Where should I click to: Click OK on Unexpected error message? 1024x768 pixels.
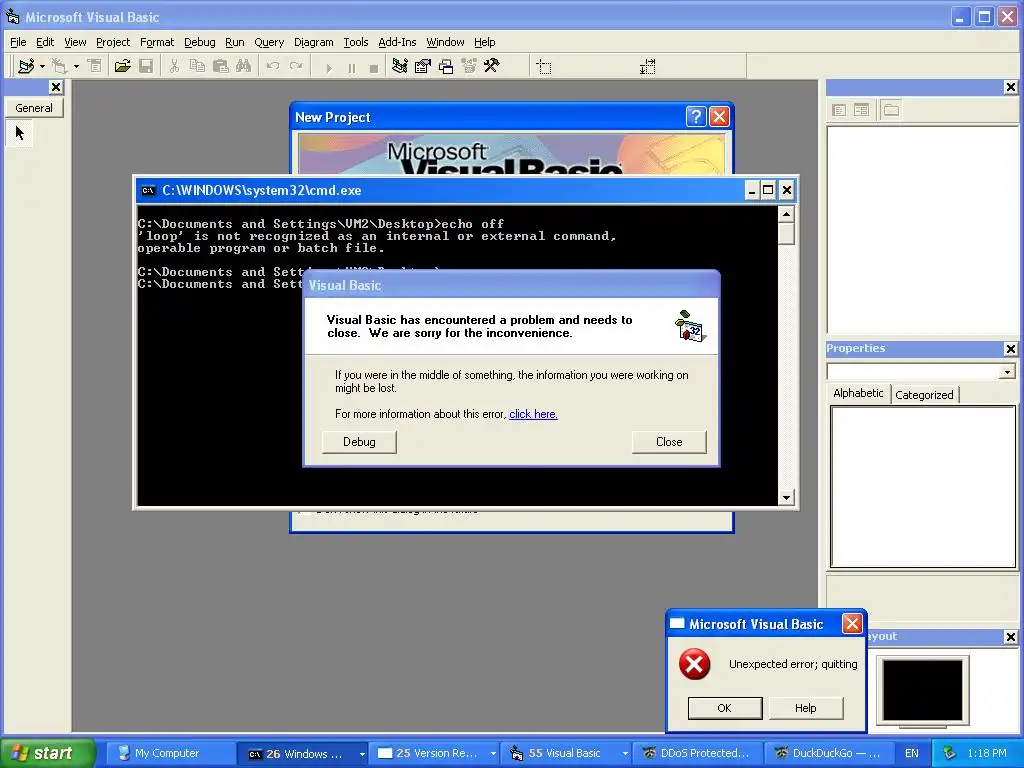(725, 708)
